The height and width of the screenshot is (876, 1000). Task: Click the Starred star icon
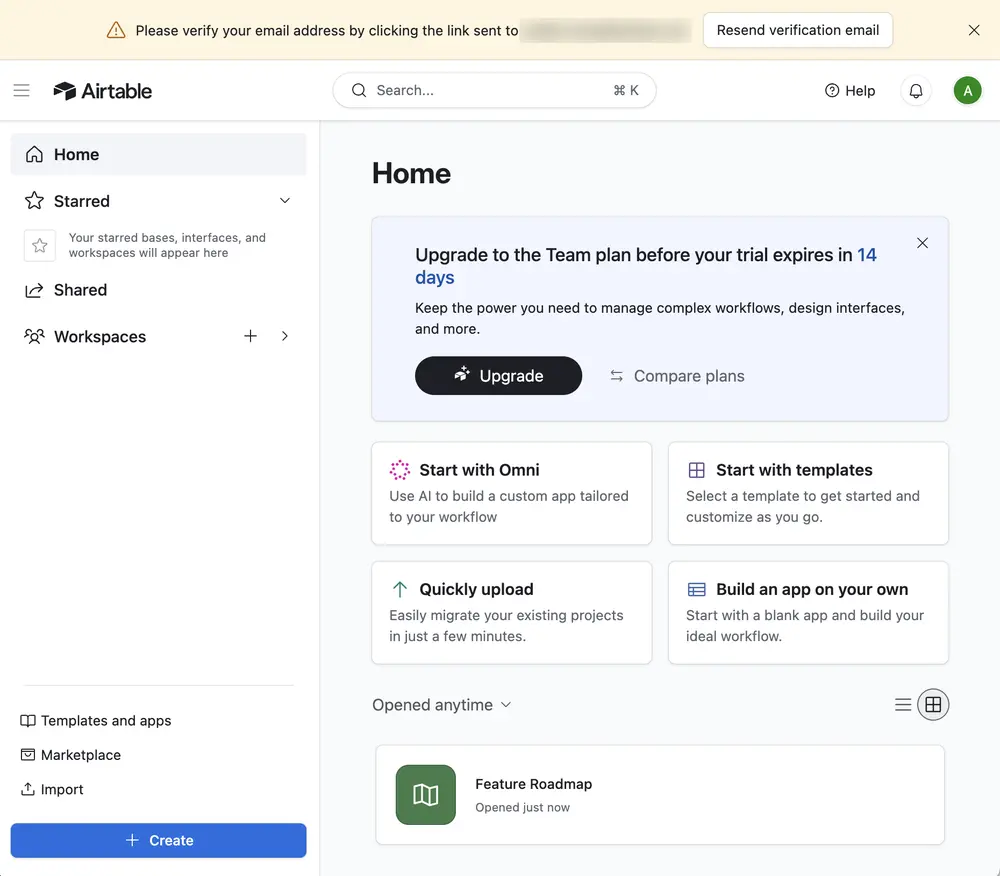click(34, 201)
